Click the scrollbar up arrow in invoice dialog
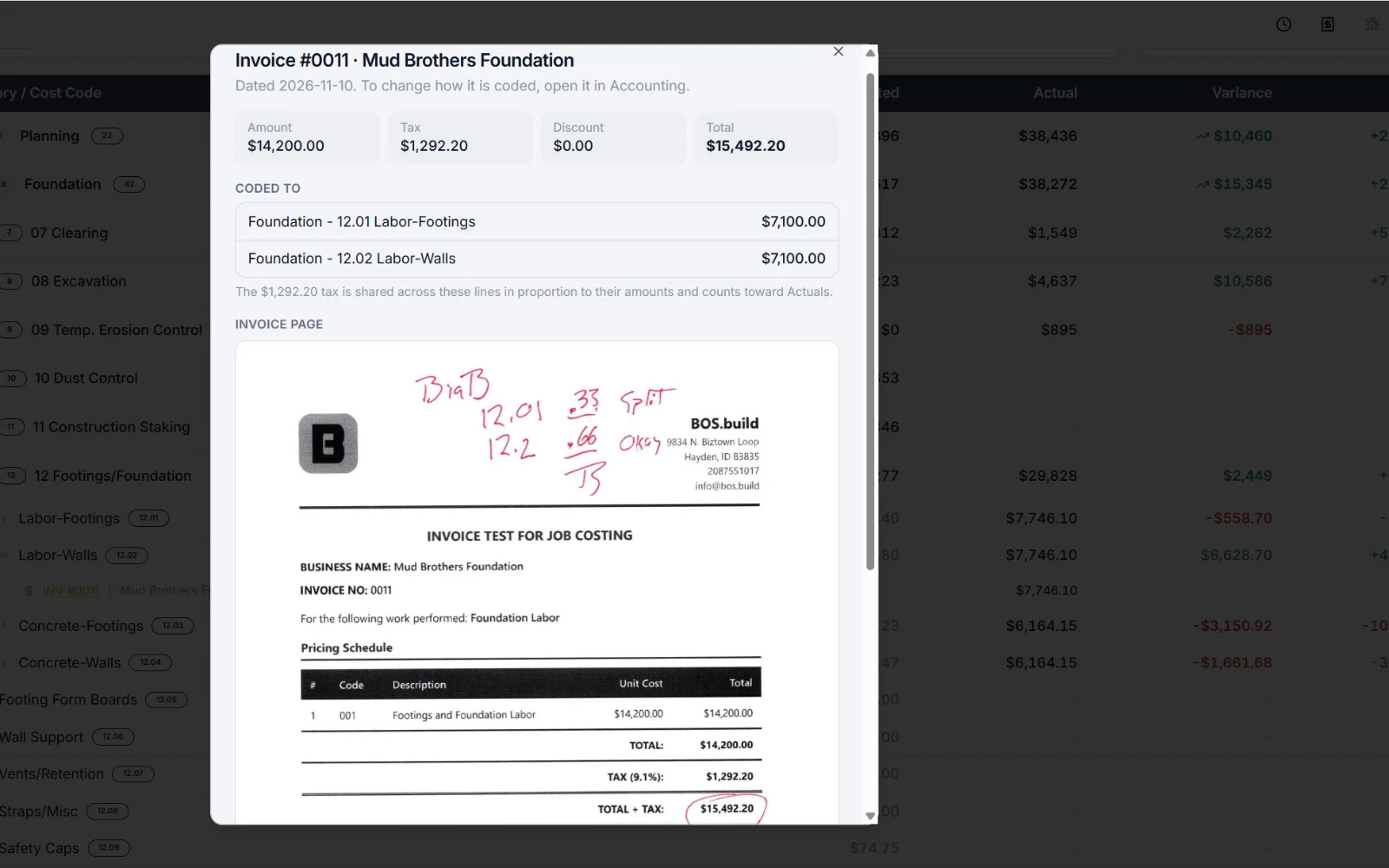 point(870,53)
